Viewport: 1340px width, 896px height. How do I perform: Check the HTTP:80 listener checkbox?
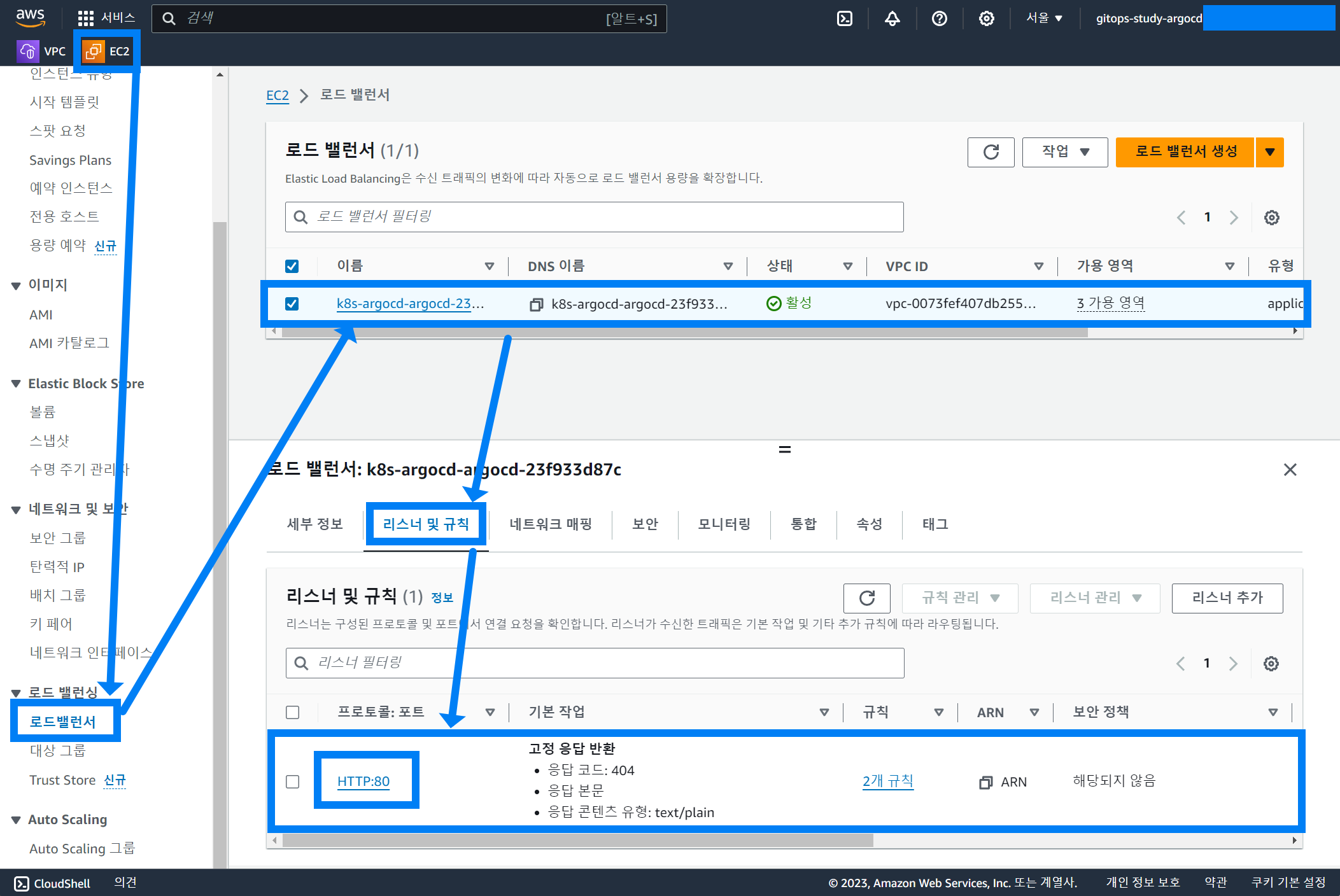coord(292,781)
